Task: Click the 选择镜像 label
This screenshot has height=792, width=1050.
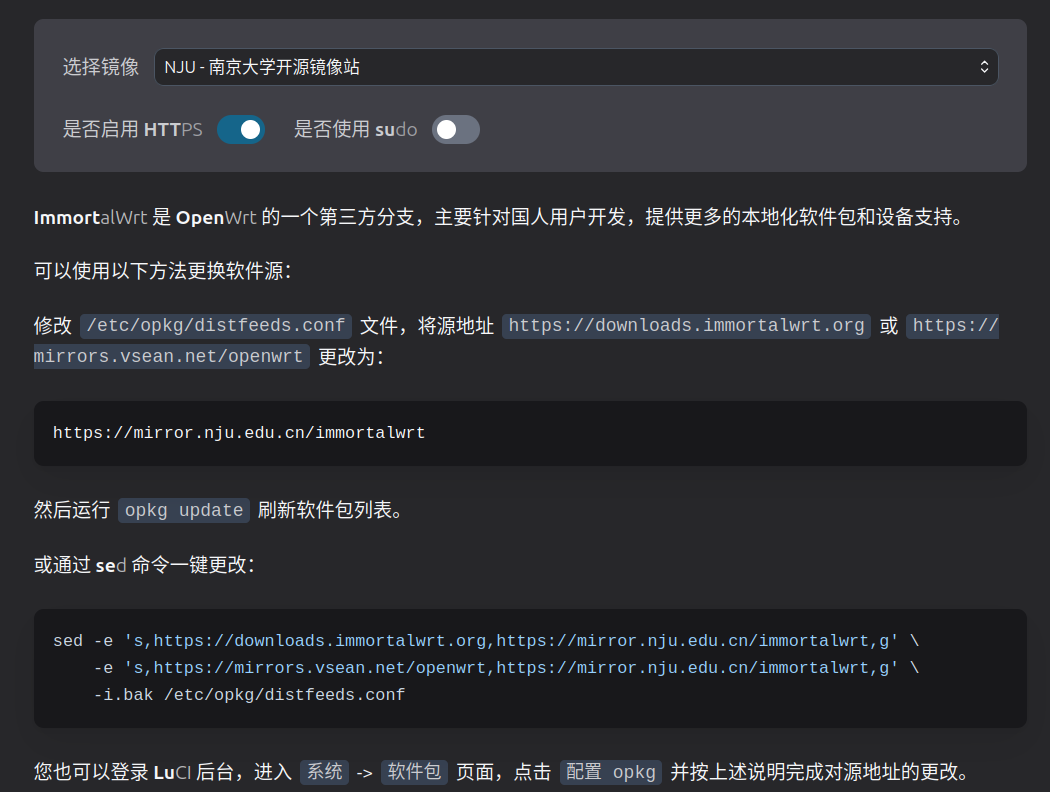Action: 100,67
